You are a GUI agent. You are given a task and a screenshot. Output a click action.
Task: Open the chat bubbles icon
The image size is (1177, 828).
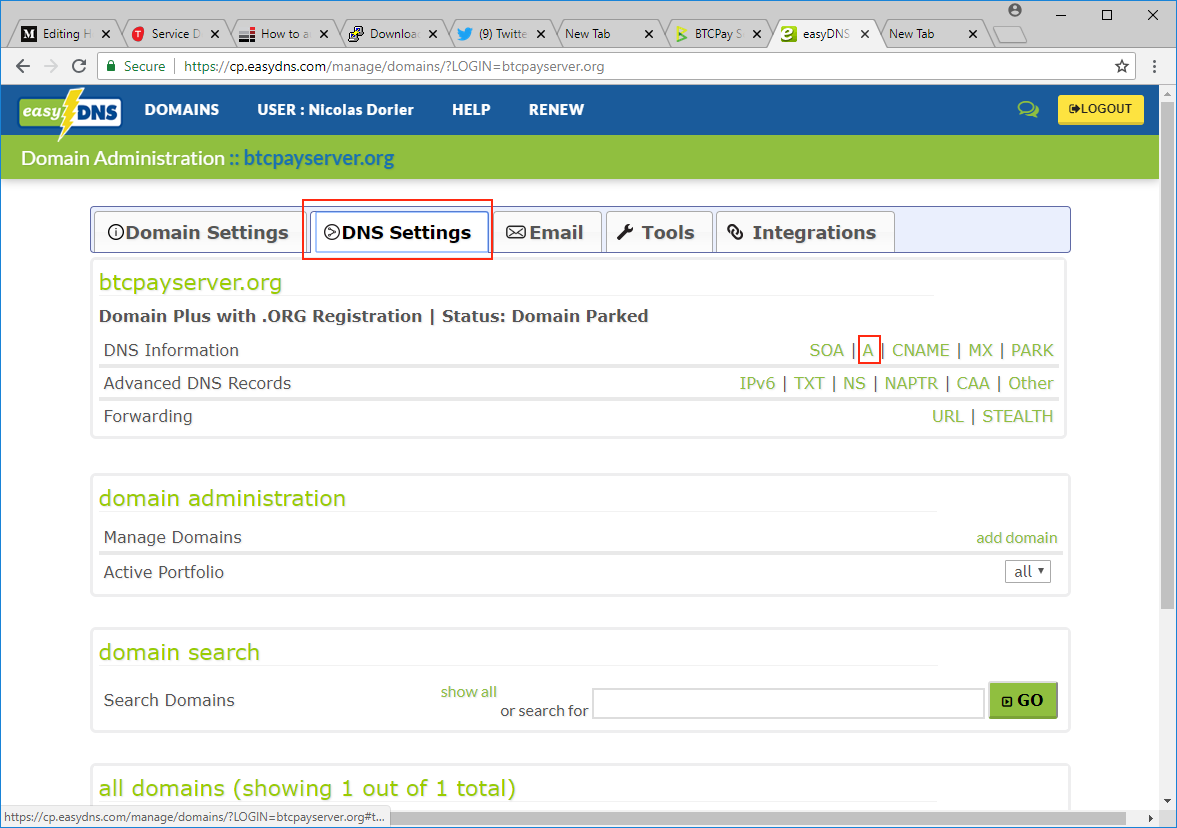click(1028, 110)
